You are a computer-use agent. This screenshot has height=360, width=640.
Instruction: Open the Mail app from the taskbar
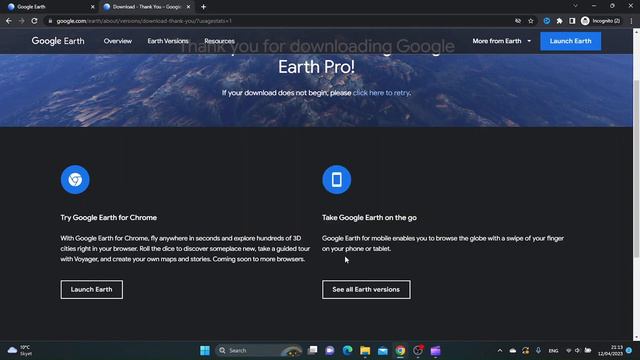(382, 351)
